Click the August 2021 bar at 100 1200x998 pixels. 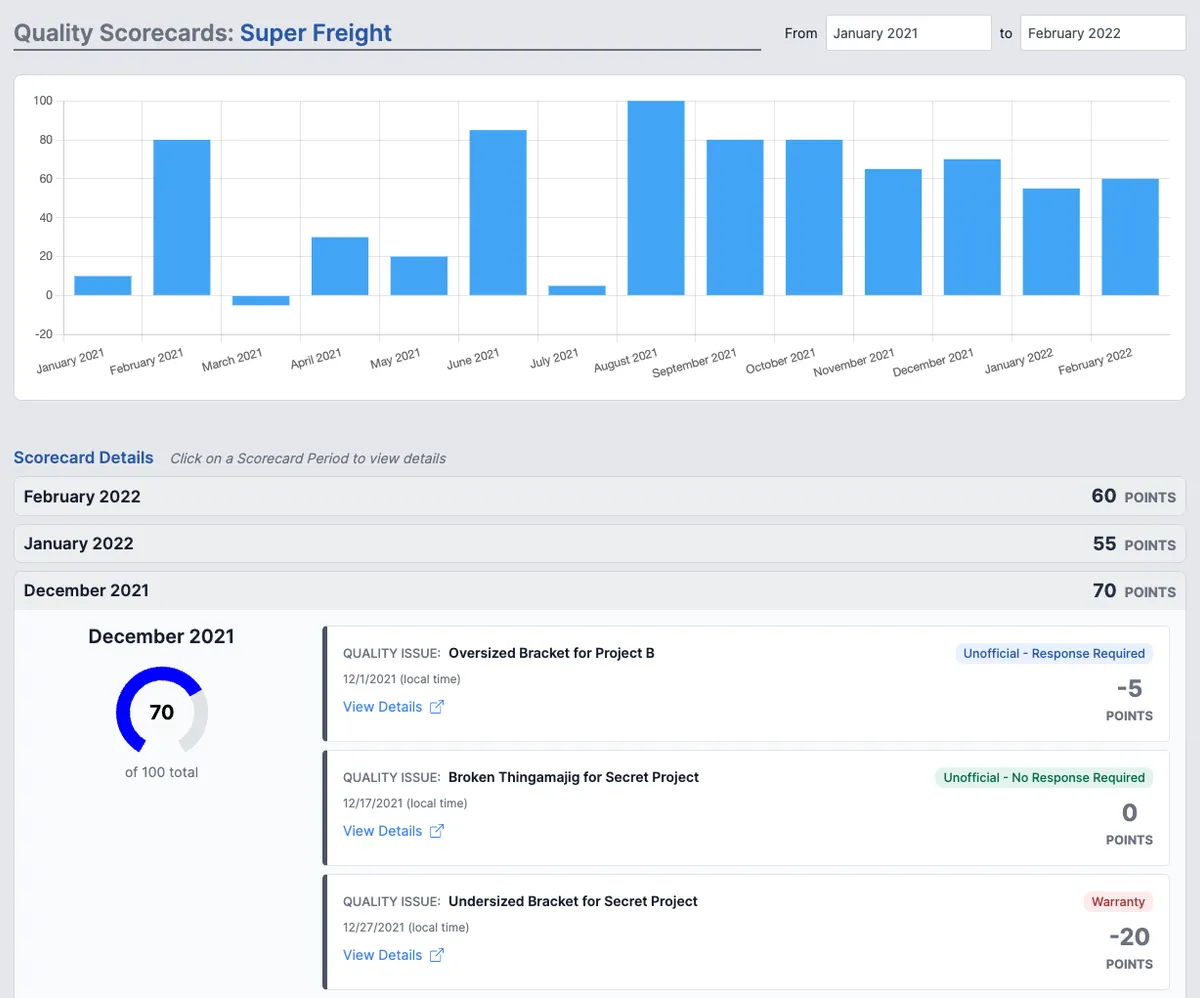coord(656,198)
